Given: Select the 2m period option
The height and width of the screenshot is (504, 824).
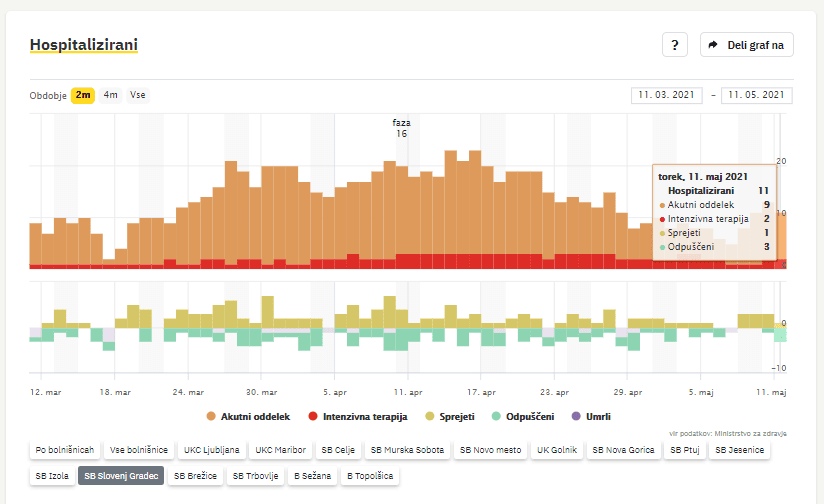Looking at the screenshot, I should tap(83, 95).
